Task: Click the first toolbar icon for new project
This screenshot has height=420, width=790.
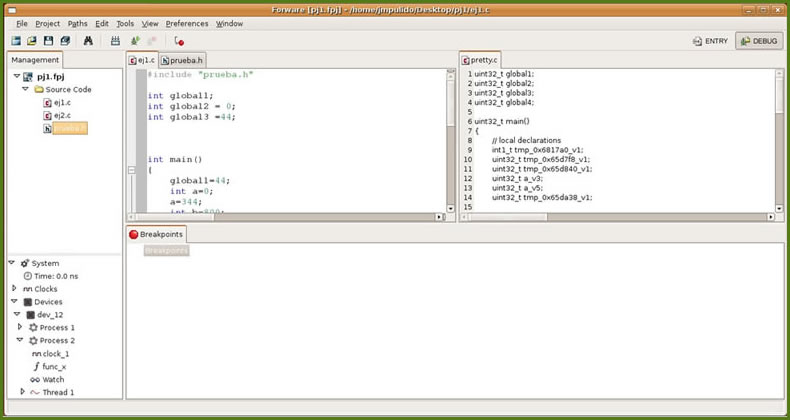Action: pyautogui.click(x=16, y=41)
